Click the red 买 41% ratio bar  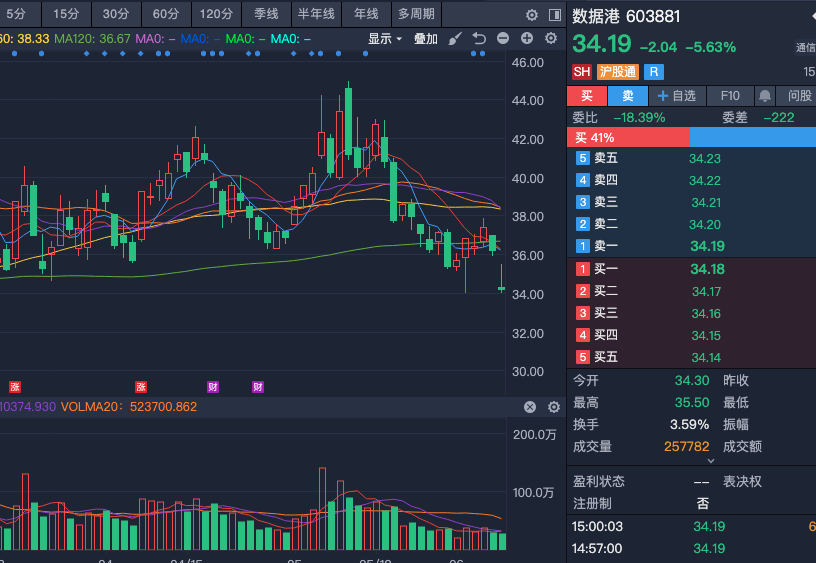click(x=628, y=137)
